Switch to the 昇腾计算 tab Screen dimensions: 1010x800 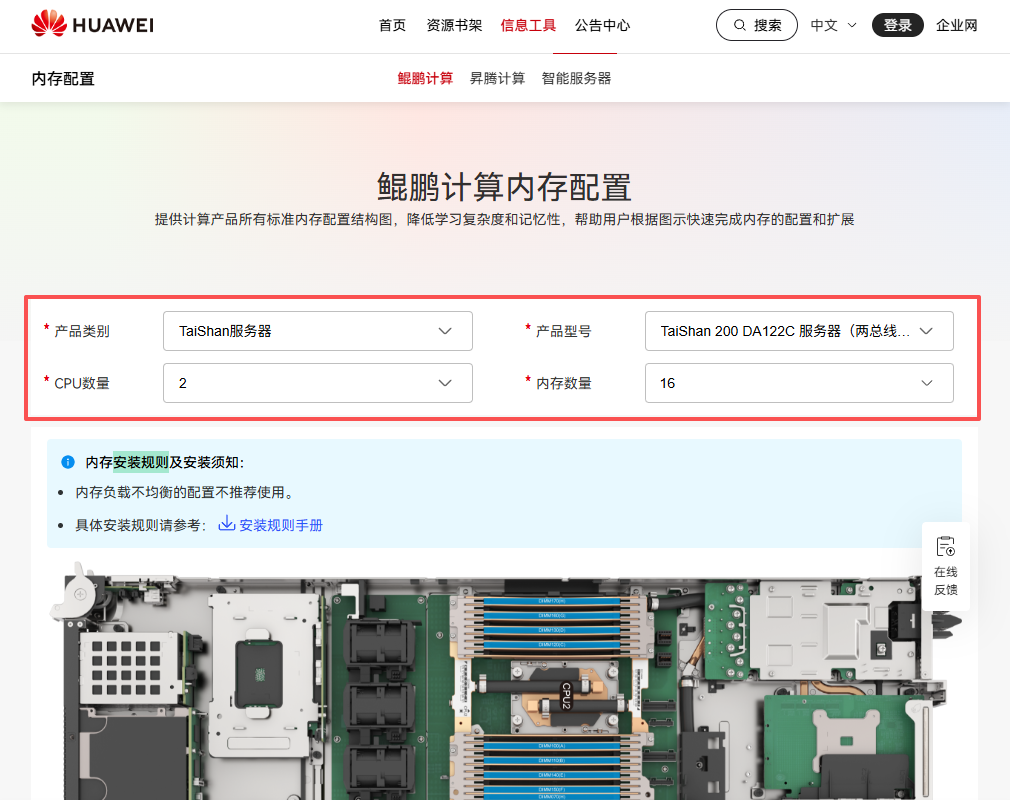[497, 77]
